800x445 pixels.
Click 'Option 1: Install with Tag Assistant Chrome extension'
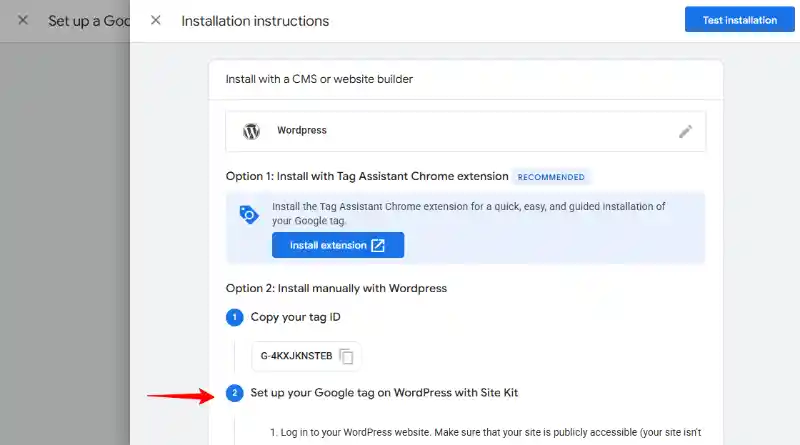[x=367, y=176]
